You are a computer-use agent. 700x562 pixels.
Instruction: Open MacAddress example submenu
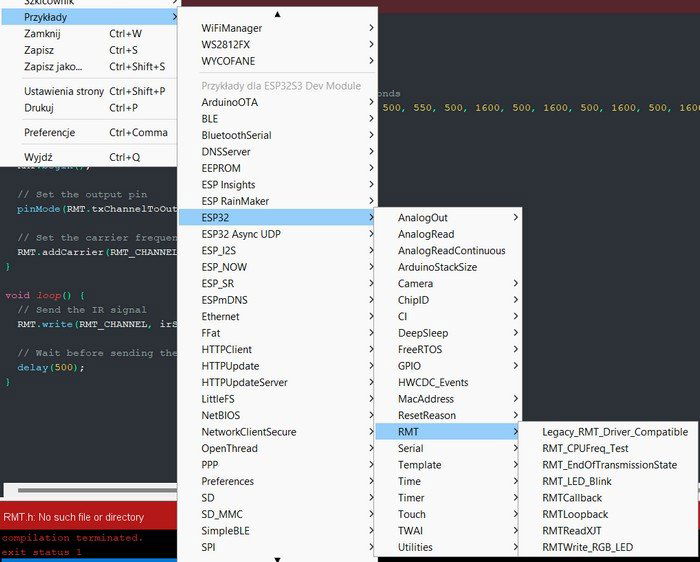pyautogui.click(x=448, y=399)
